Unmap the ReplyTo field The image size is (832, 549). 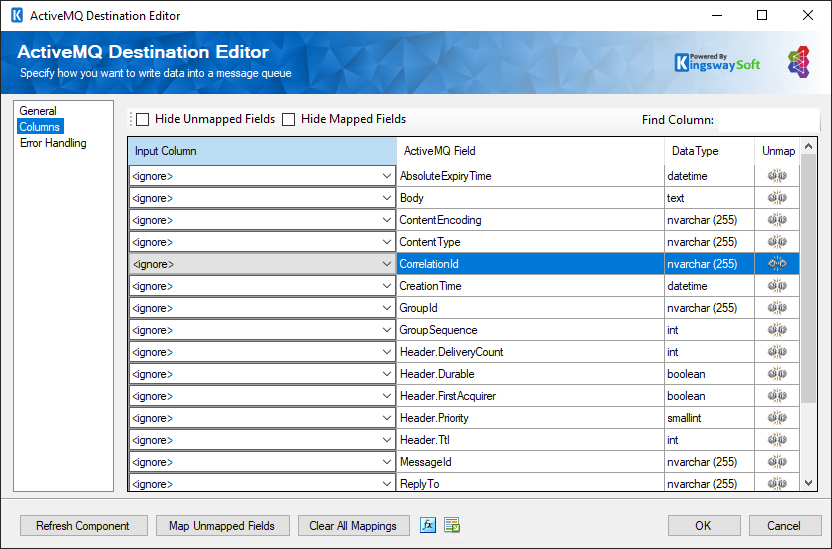click(777, 483)
